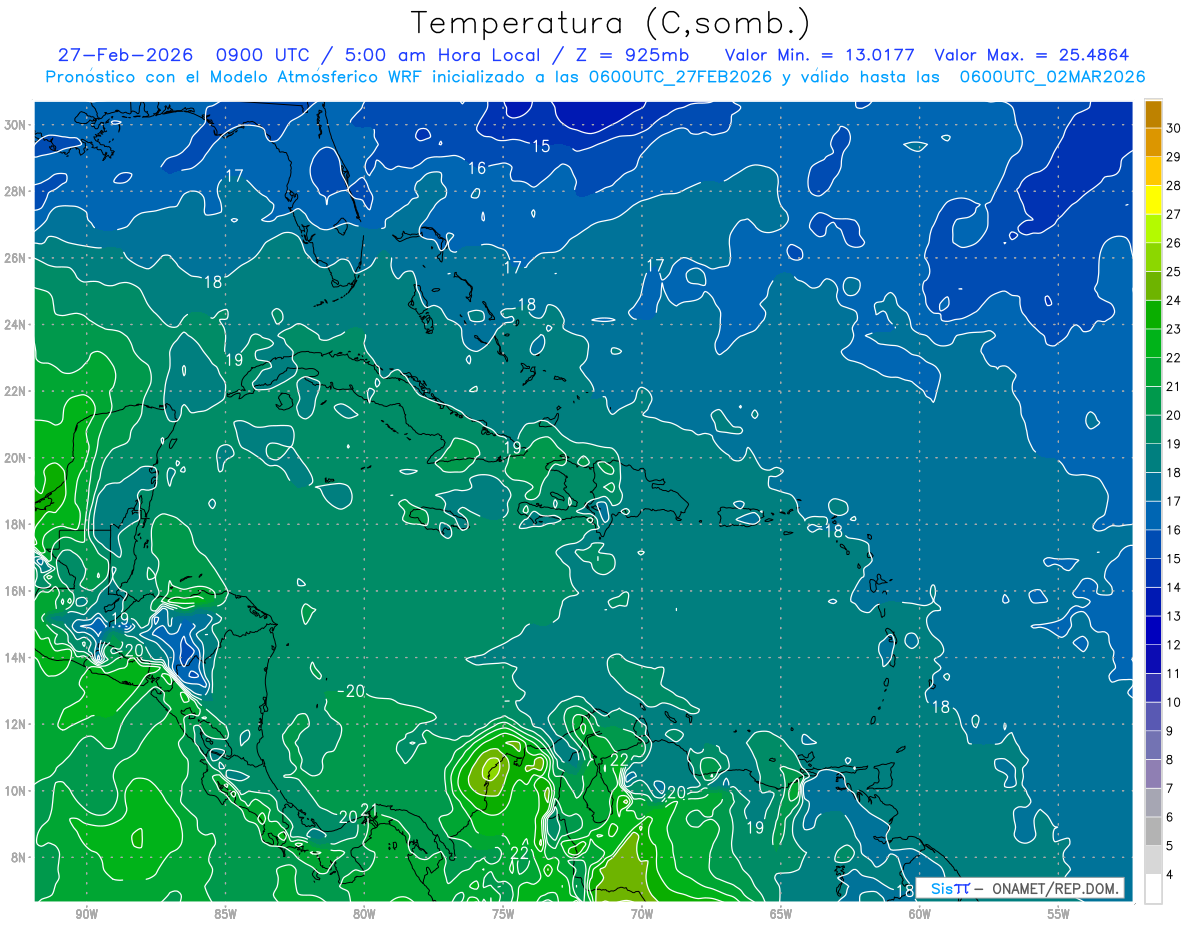Click latitude axis label "20N"
This screenshot has height=927, width=1200.
coord(17,458)
